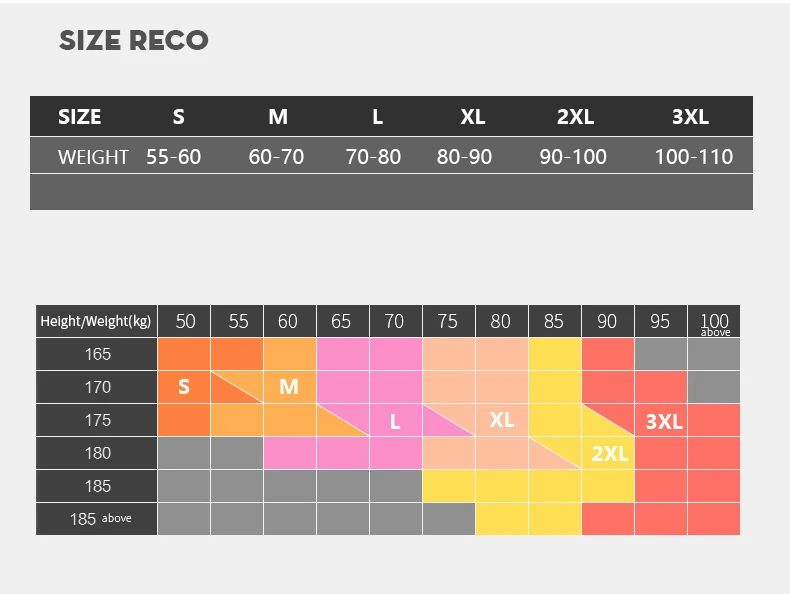
Task: Click the yellow 2XL label in the chart
Action: point(610,454)
